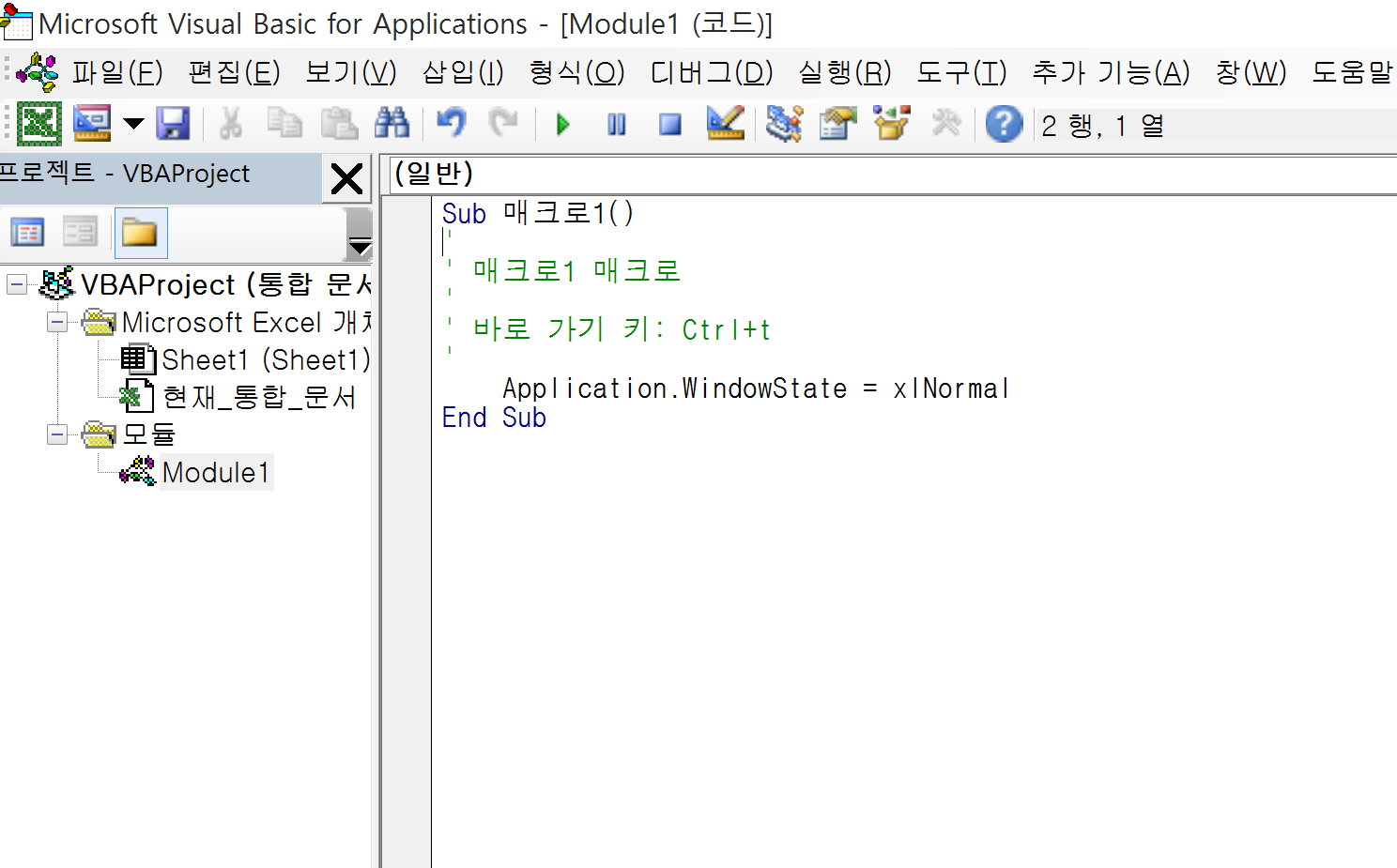
Task: Open the 보기(V) menu
Action: click(351, 72)
